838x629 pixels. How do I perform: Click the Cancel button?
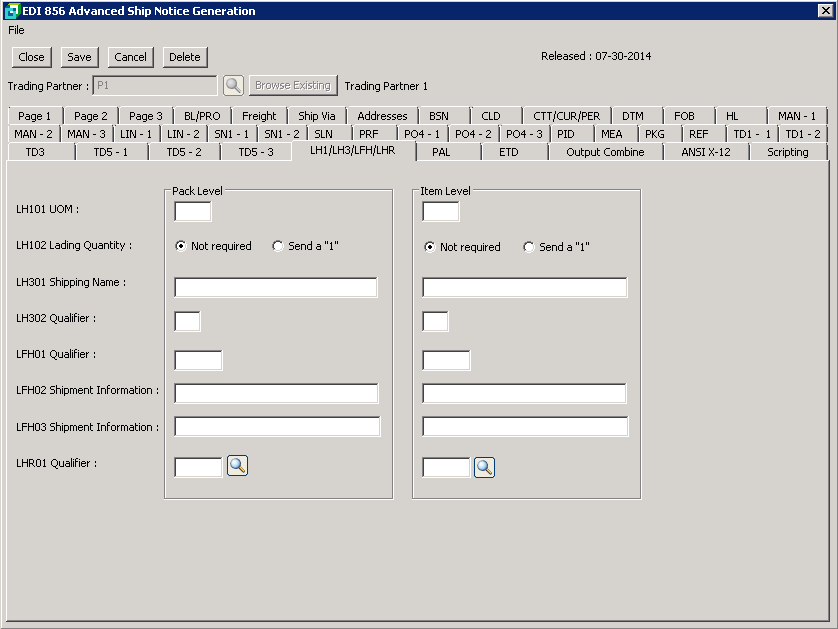[130, 57]
